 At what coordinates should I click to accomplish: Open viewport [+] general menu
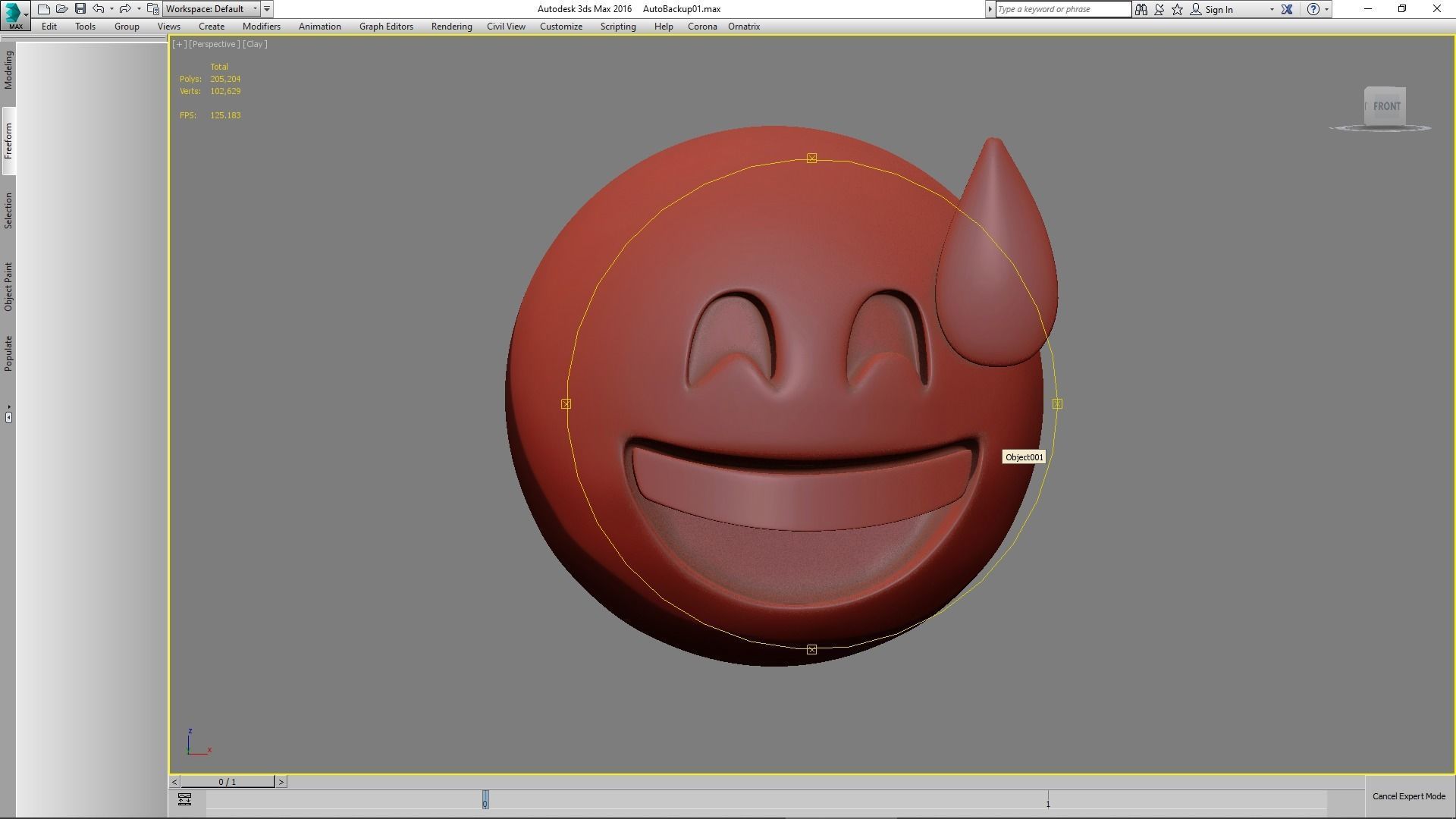179,44
